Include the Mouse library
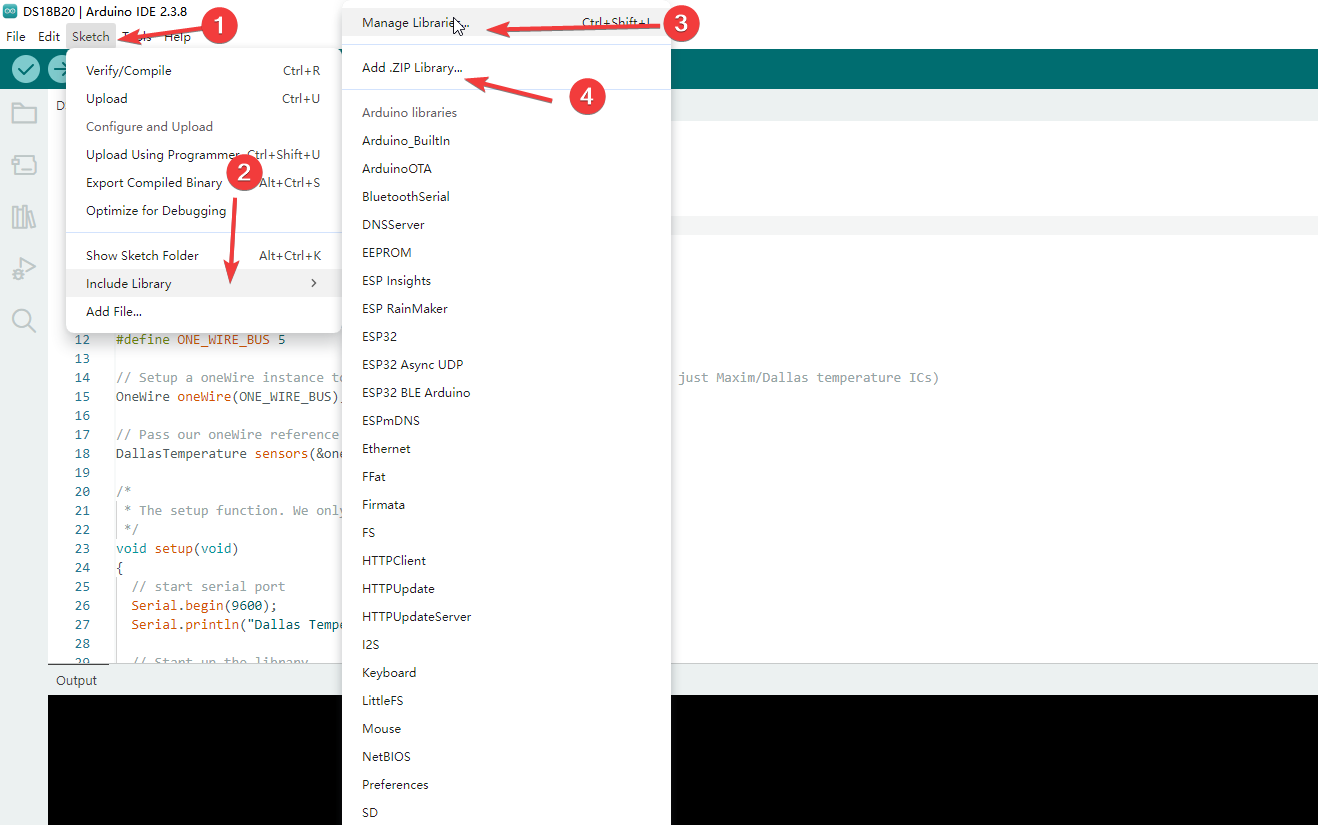Screen dimensions: 1318x825 (506, 729)
